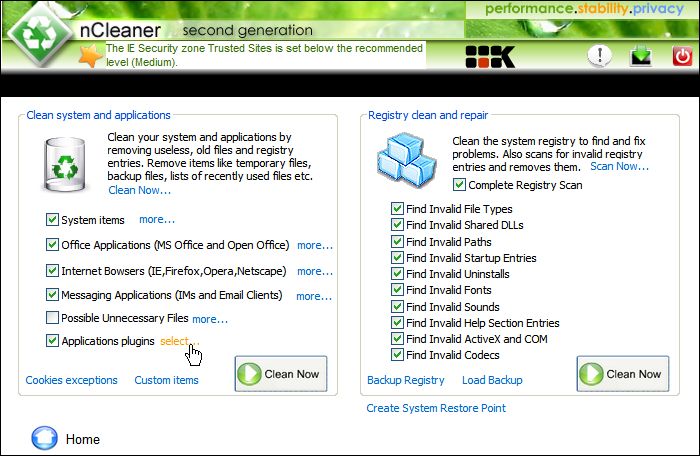Click select link for Applications plugins

click(179, 341)
